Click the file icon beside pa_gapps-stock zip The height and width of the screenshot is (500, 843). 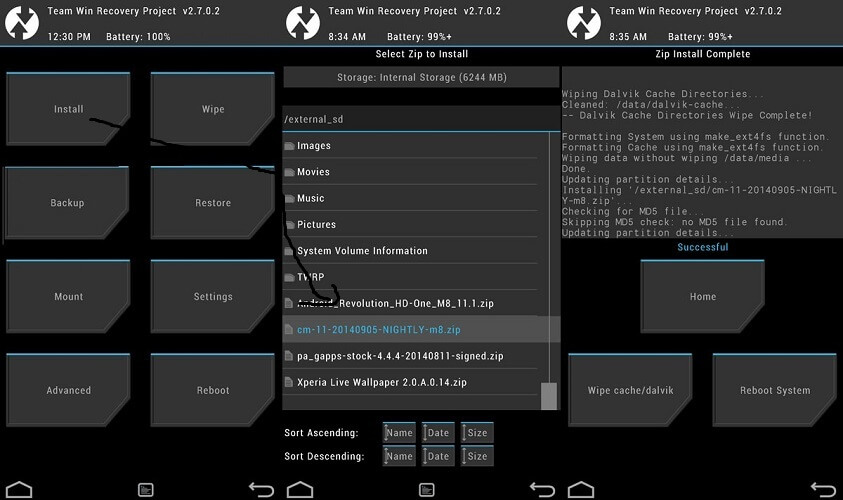pos(289,356)
